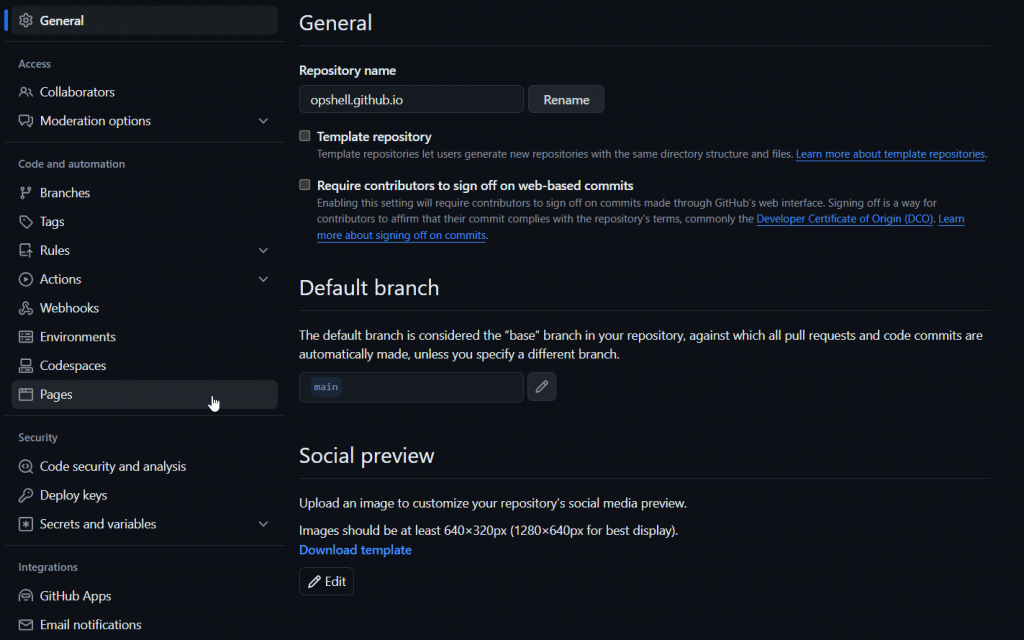This screenshot has height=640, width=1024.
Task: Open the Tags settings page
Action: (x=144, y=221)
